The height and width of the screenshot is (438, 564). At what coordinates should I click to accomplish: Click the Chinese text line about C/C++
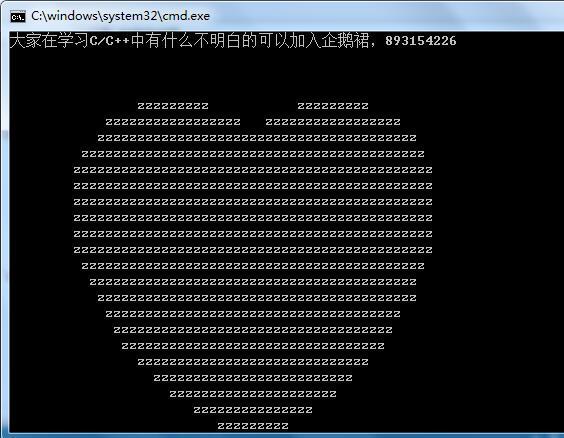pyautogui.click(x=233, y=40)
